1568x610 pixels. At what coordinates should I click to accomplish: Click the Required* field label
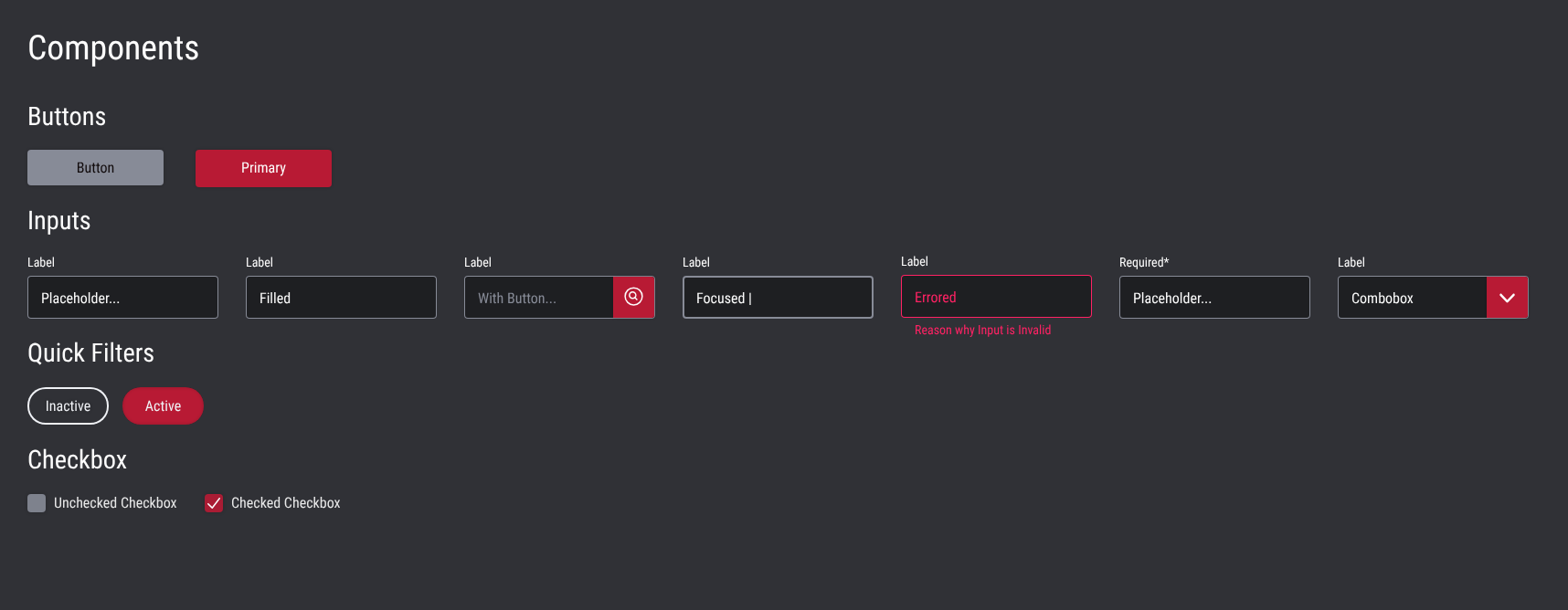pyautogui.click(x=1144, y=263)
